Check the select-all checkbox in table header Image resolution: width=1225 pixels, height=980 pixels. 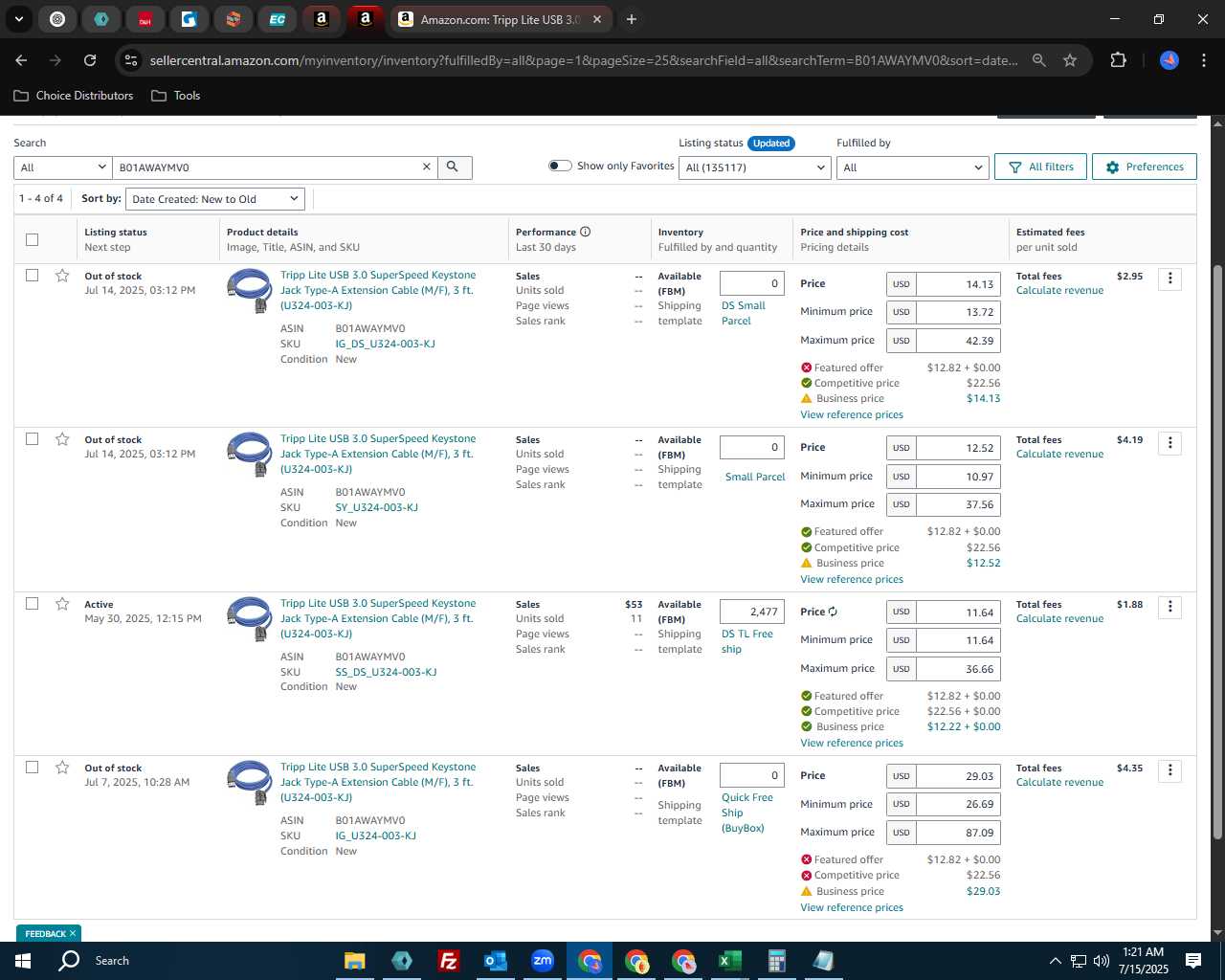[x=32, y=239]
